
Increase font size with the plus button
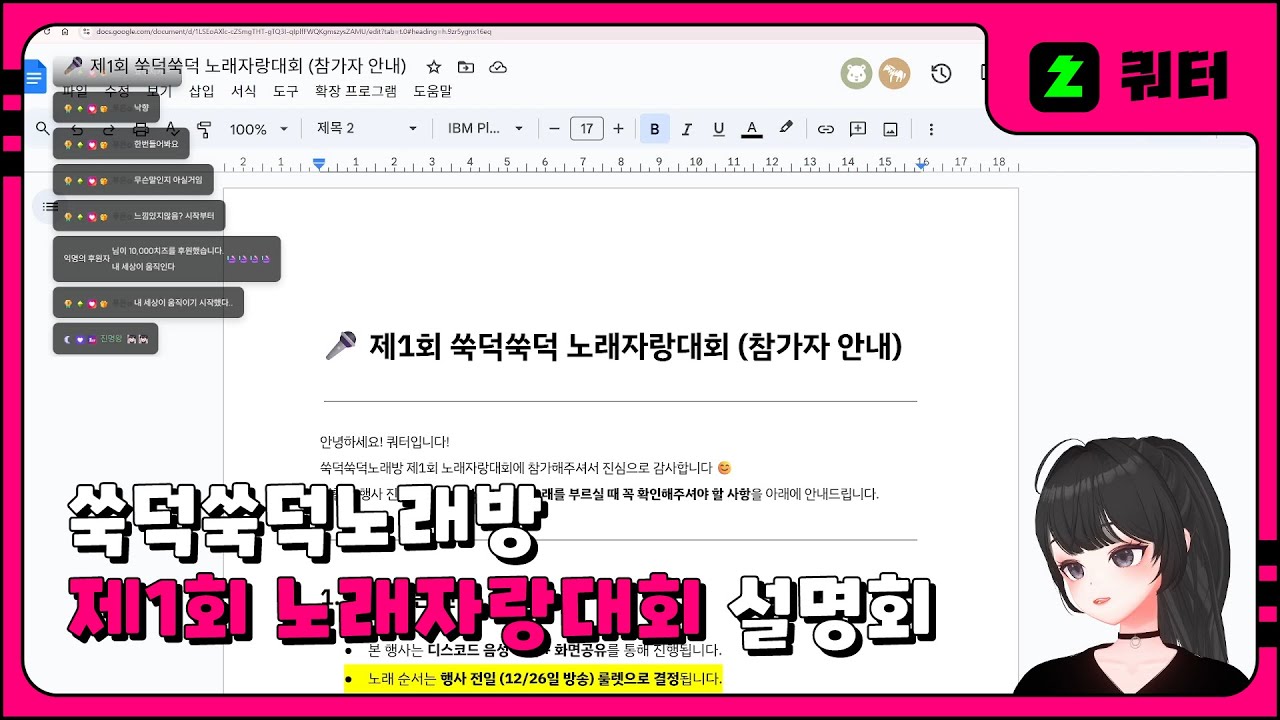[x=618, y=129]
